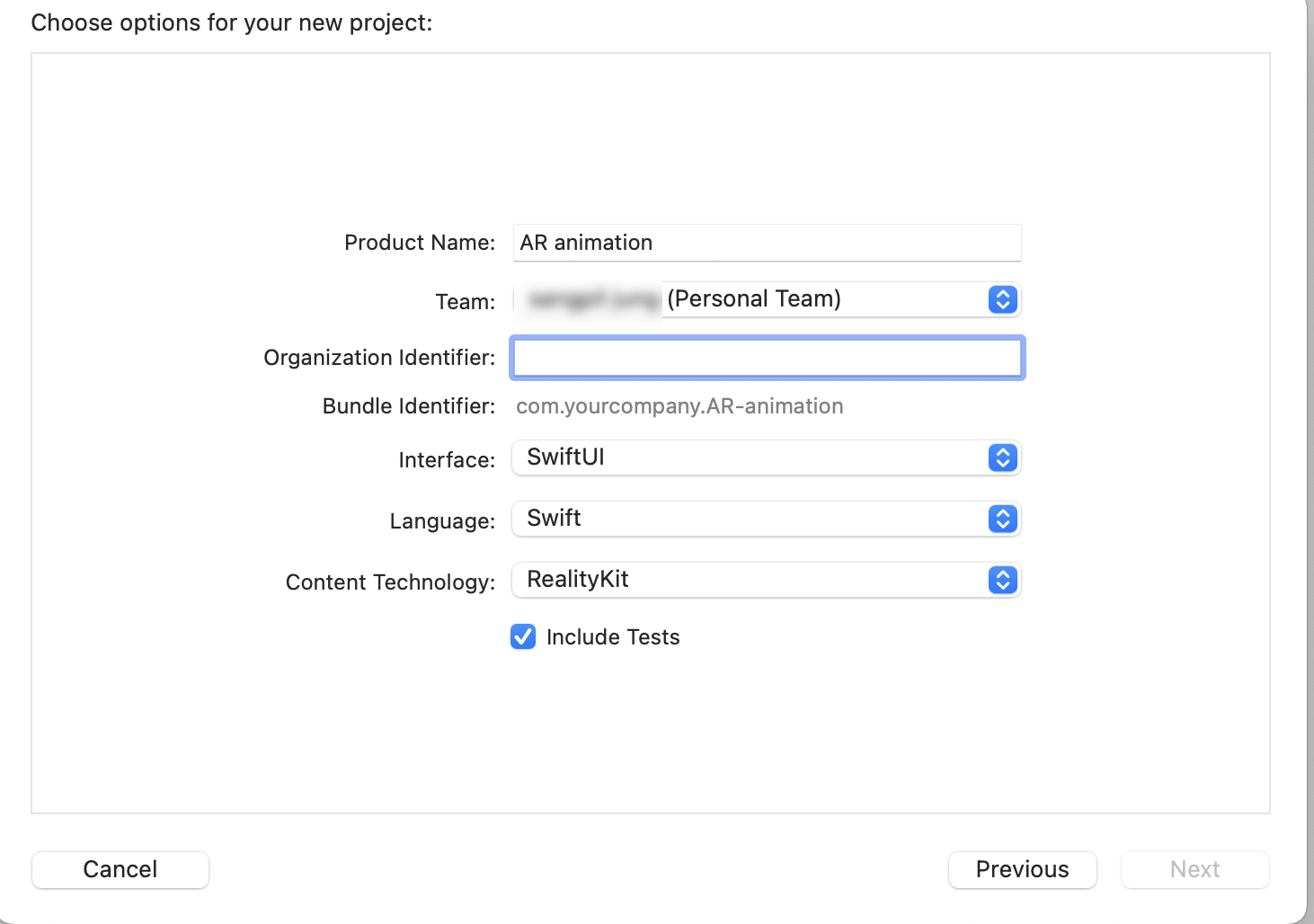Screen dimensions: 1314x924
Task: Click the Include Tests label text
Action: [613, 637]
